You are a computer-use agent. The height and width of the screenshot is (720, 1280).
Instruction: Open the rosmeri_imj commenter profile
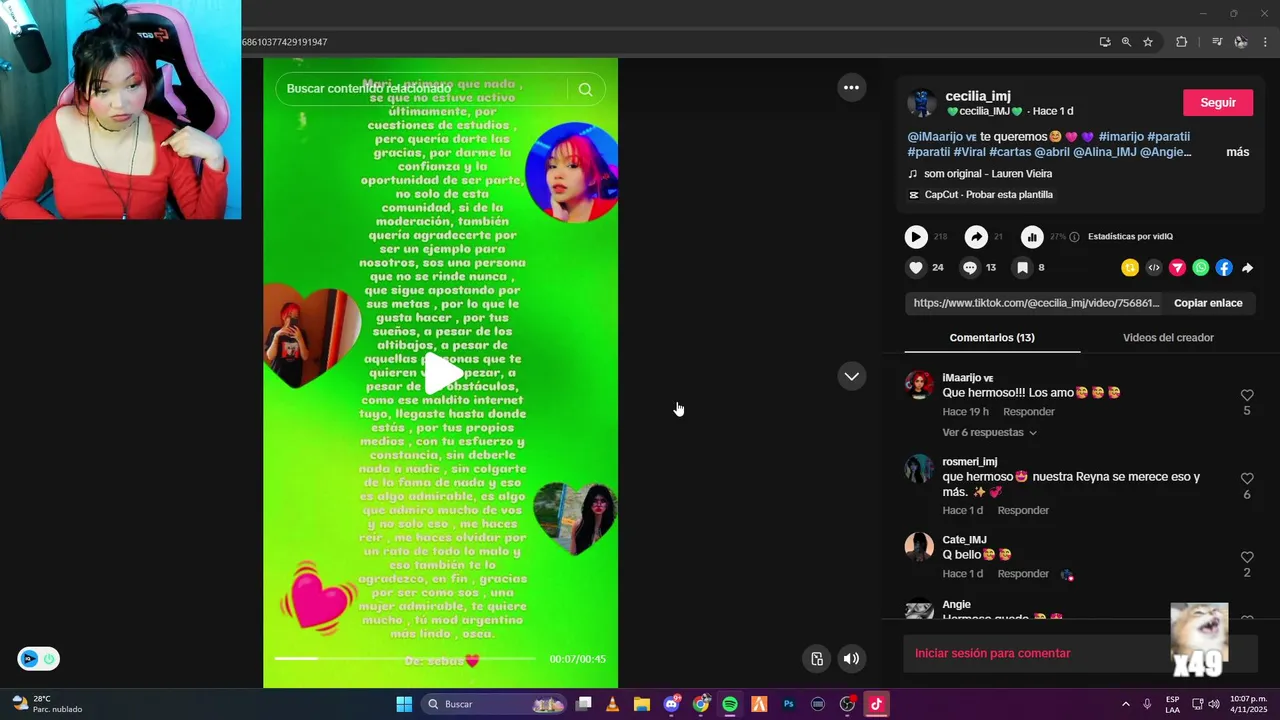[969, 462]
